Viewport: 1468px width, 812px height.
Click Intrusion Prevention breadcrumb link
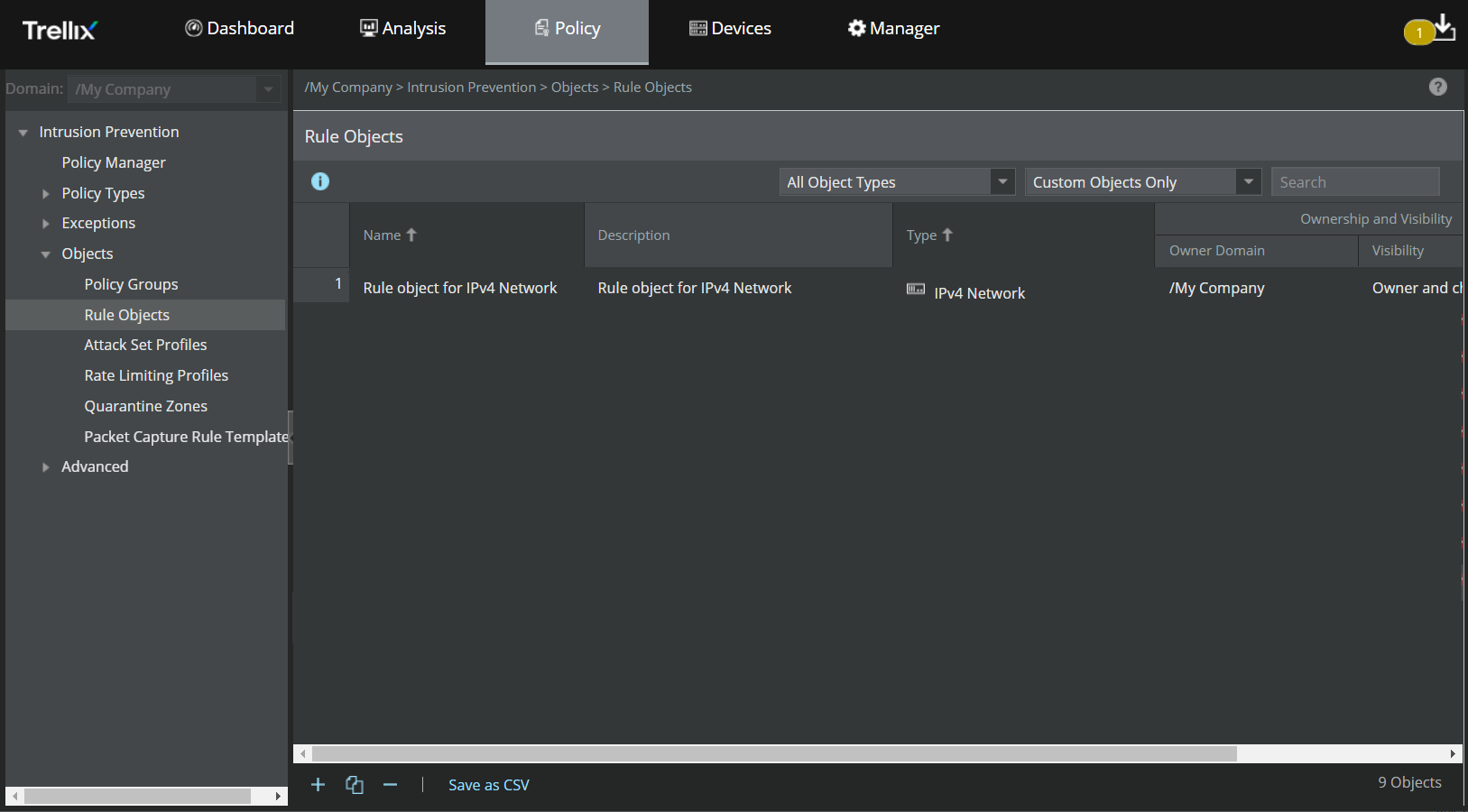471,87
